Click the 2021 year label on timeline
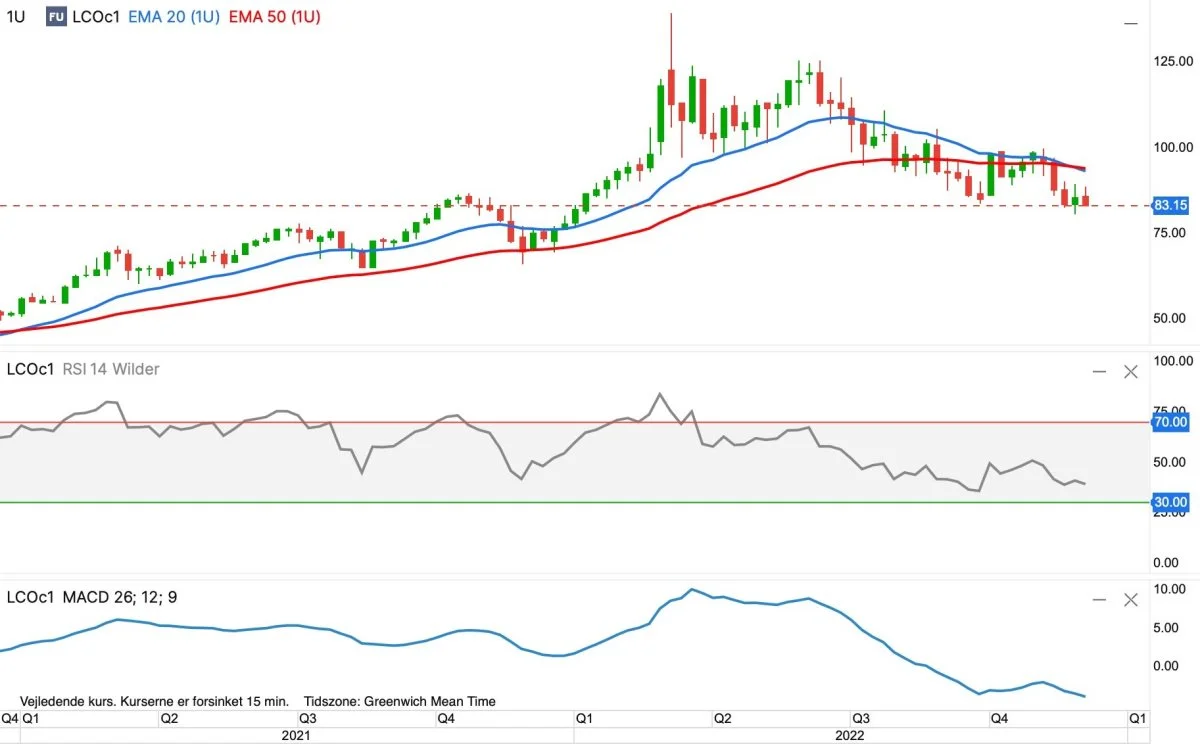1200x744 pixels. point(297,735)
